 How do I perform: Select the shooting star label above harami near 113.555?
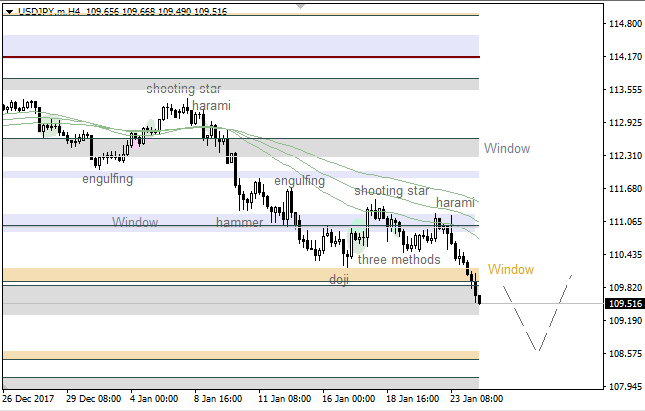(x=183, y=89)
